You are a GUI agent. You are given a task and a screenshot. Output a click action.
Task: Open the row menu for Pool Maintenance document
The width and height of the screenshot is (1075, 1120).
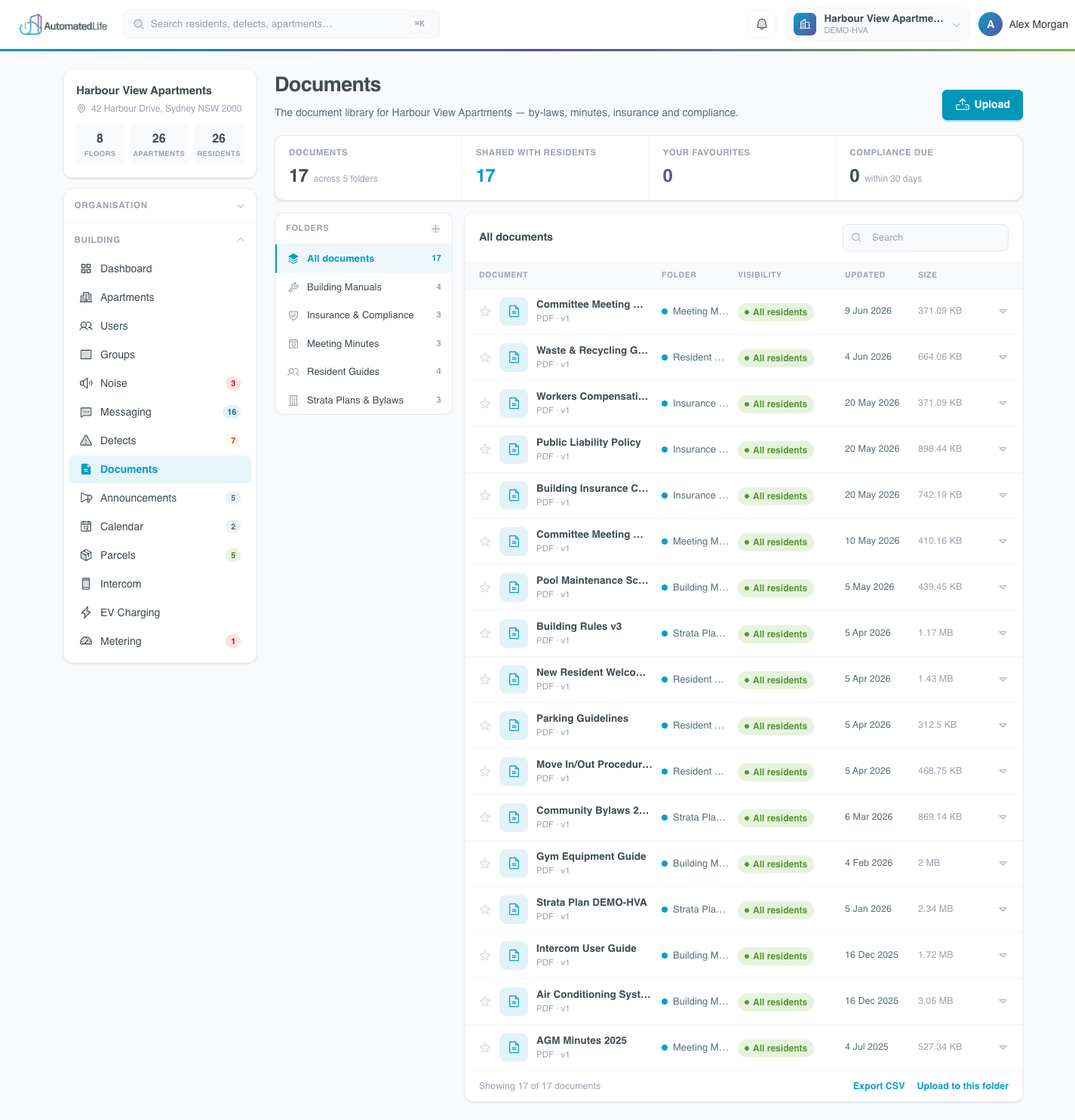1003,588
